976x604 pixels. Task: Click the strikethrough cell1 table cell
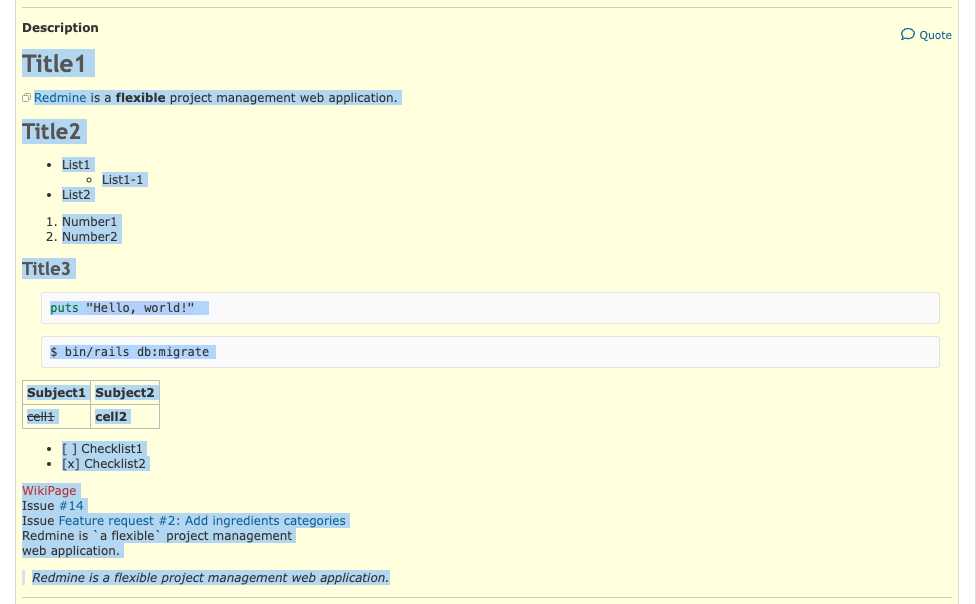(57, 417)
